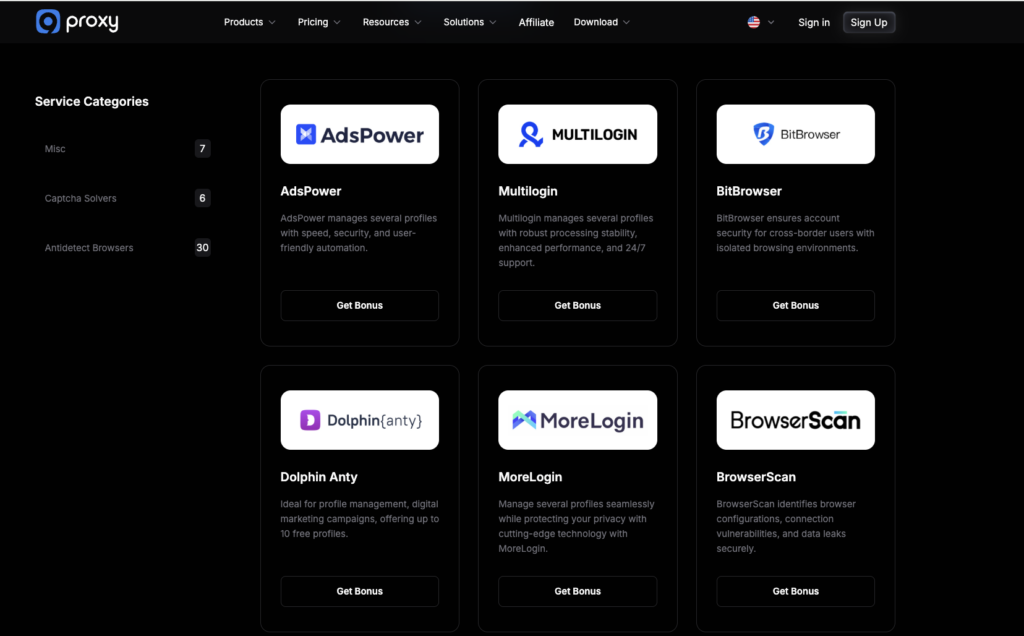Viewport: 1024px width, 636px height.
Task: Click AdsPower description about user-friendly automation
Action: click(359, 233)
